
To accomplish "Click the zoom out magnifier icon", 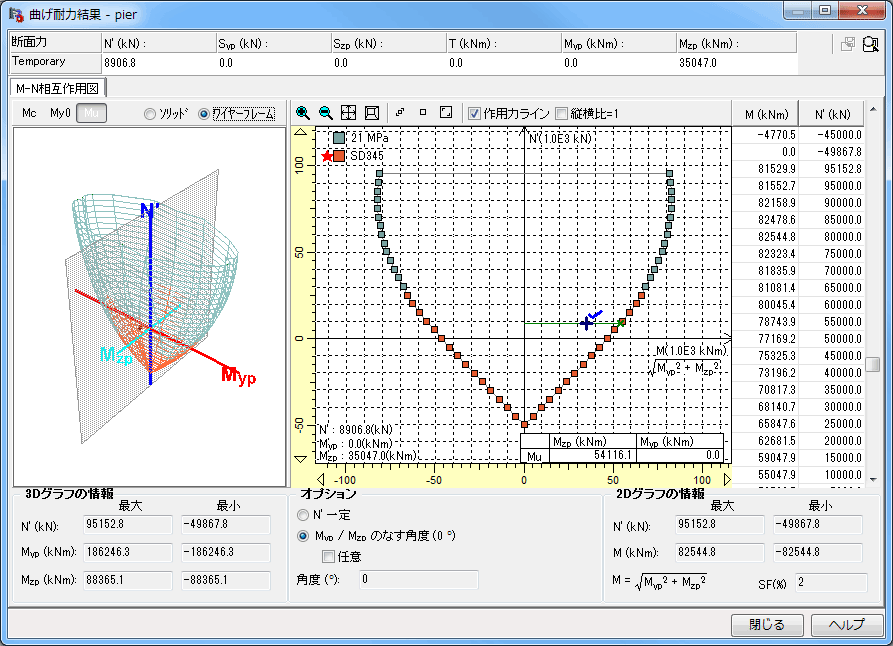I will (325, 113).
